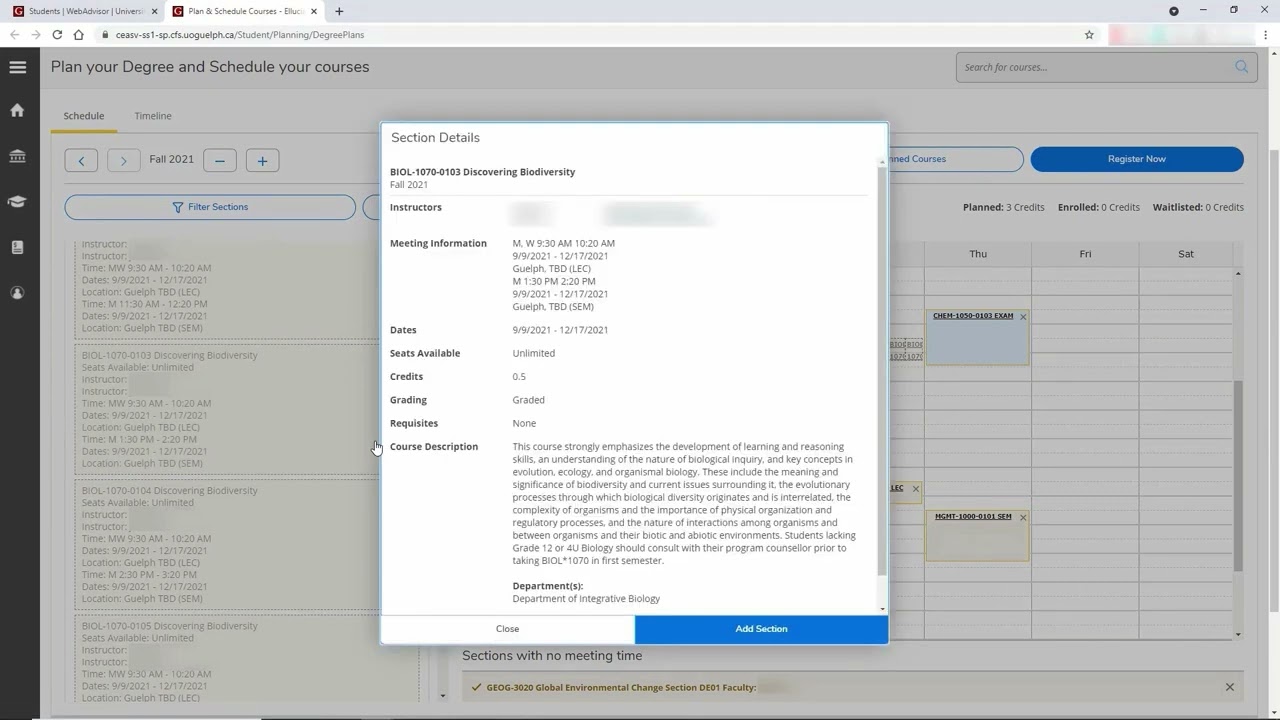
Task: Remove a term with minus button
Action: [x=220, y=160]
